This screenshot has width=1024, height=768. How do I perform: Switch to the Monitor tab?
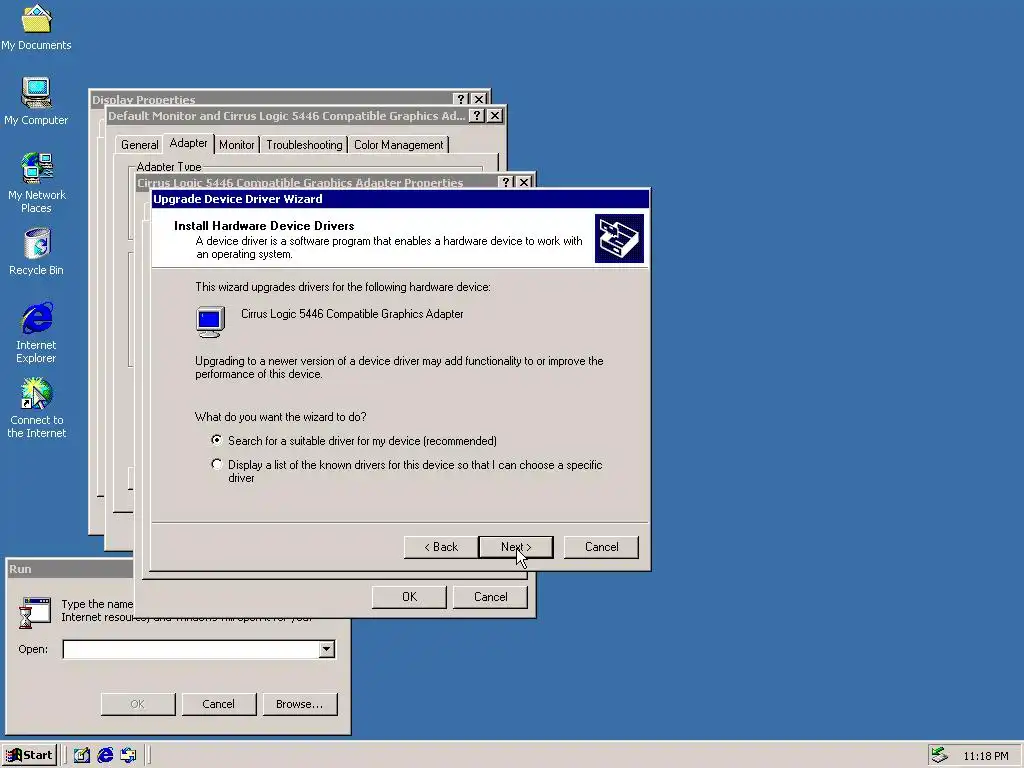point(236,144)
